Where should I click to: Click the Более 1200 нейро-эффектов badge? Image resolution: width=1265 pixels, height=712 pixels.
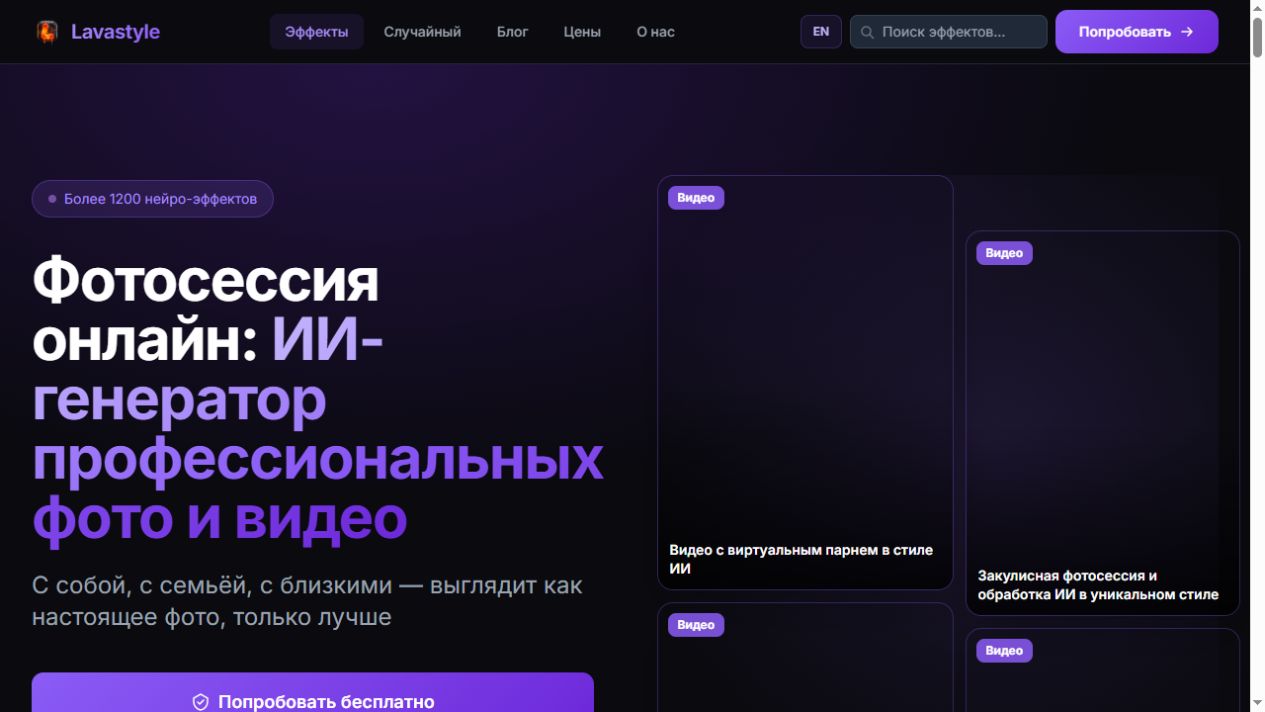point(153,199)
